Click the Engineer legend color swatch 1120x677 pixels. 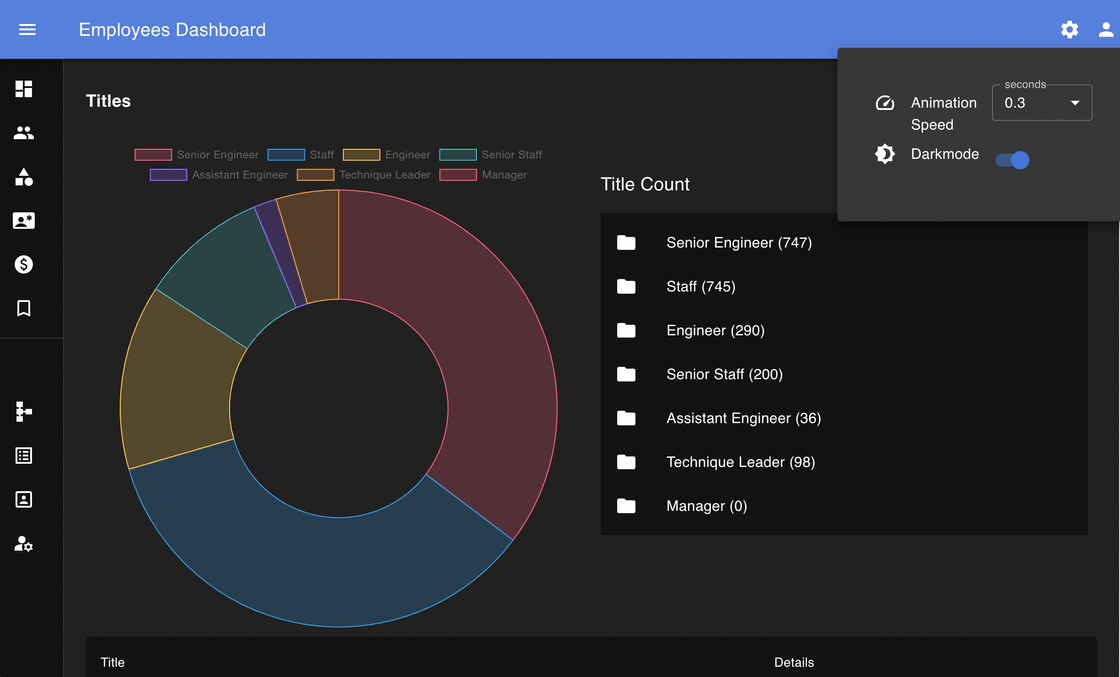[x=361, y=155]
